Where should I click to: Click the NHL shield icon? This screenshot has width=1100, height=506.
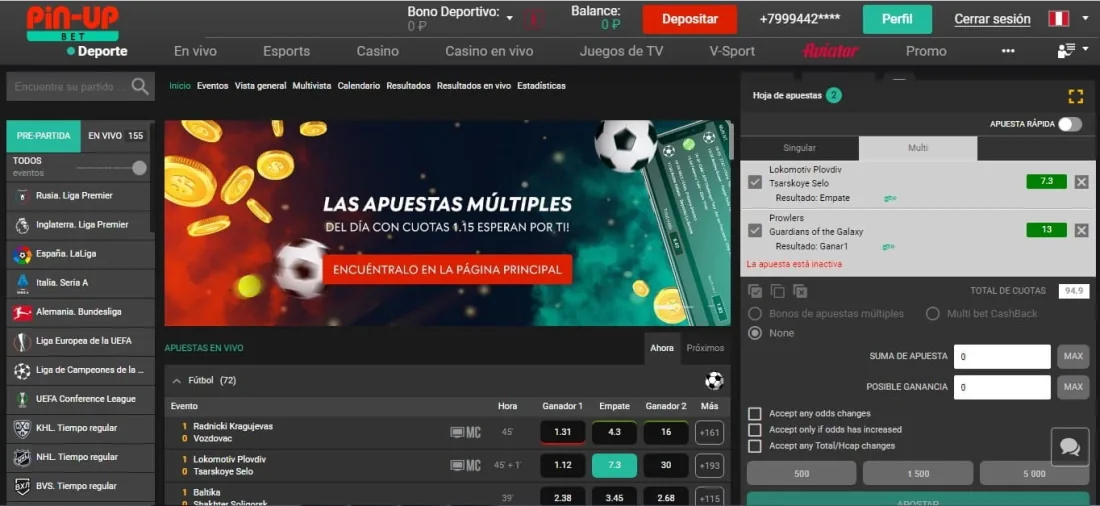pyautogui.click(x=22, y=457)
